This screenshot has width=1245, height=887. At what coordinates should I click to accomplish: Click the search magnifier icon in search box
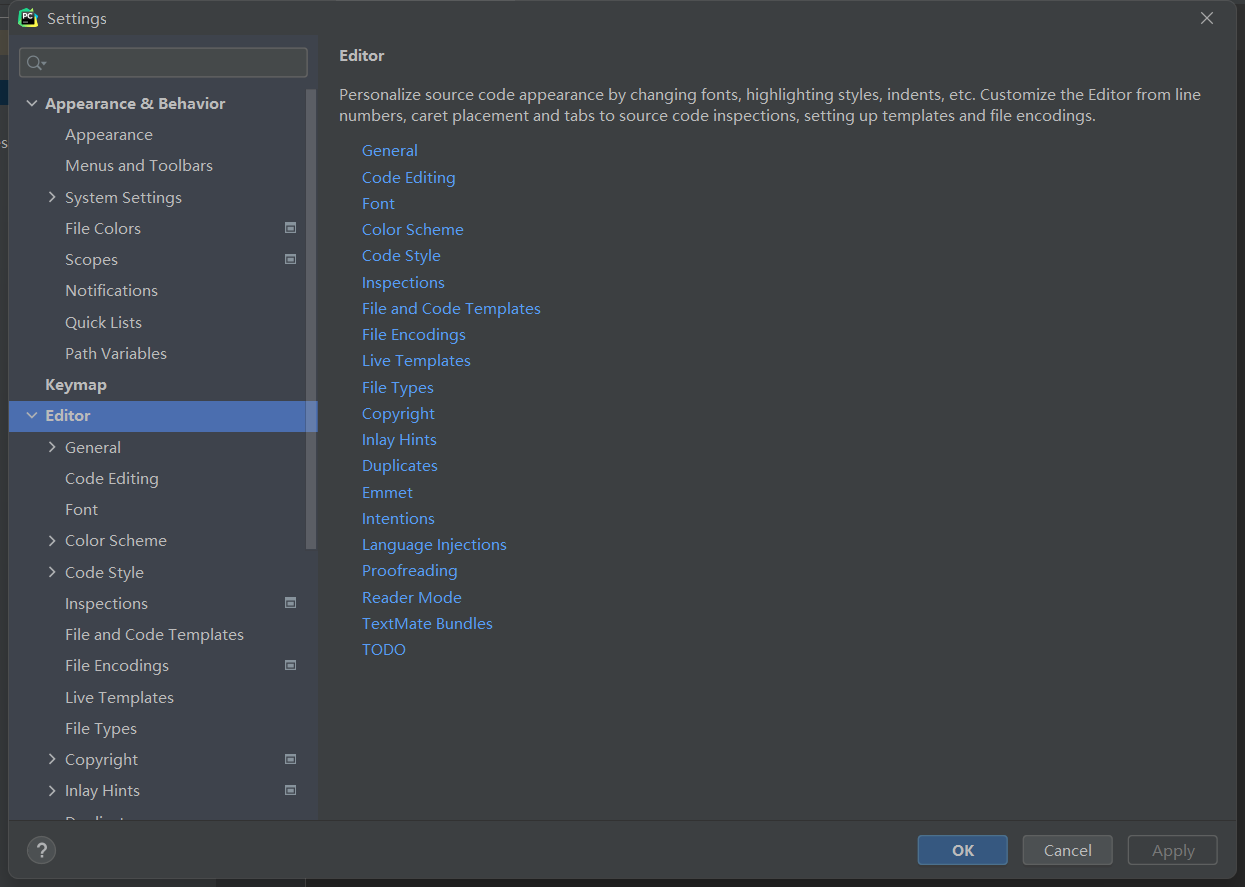point(36,63)
